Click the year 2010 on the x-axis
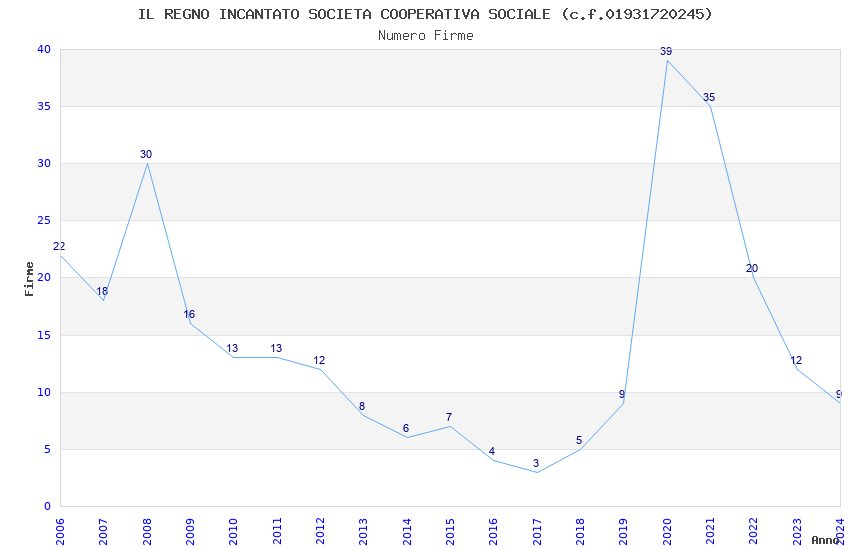The image size is (850, 550). (233, 531)
